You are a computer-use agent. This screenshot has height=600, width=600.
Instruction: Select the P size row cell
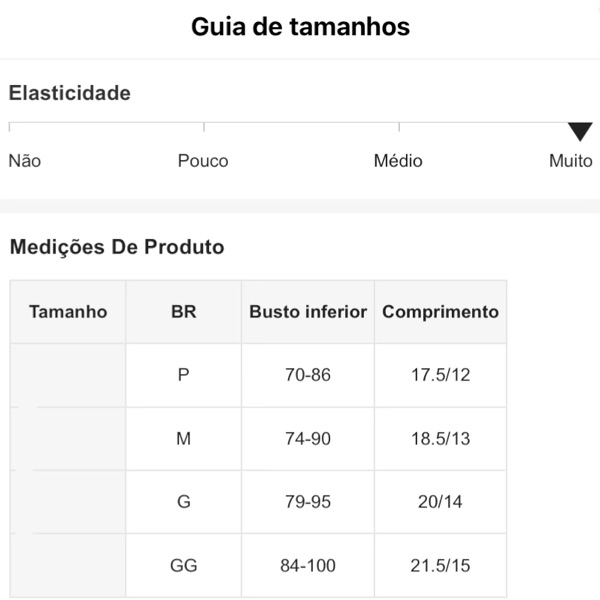pos(183,375)
